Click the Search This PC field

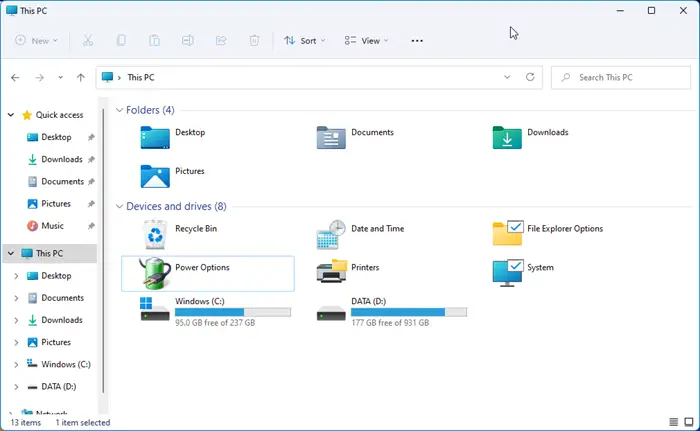pyautogui.click(x=621, y=78)
